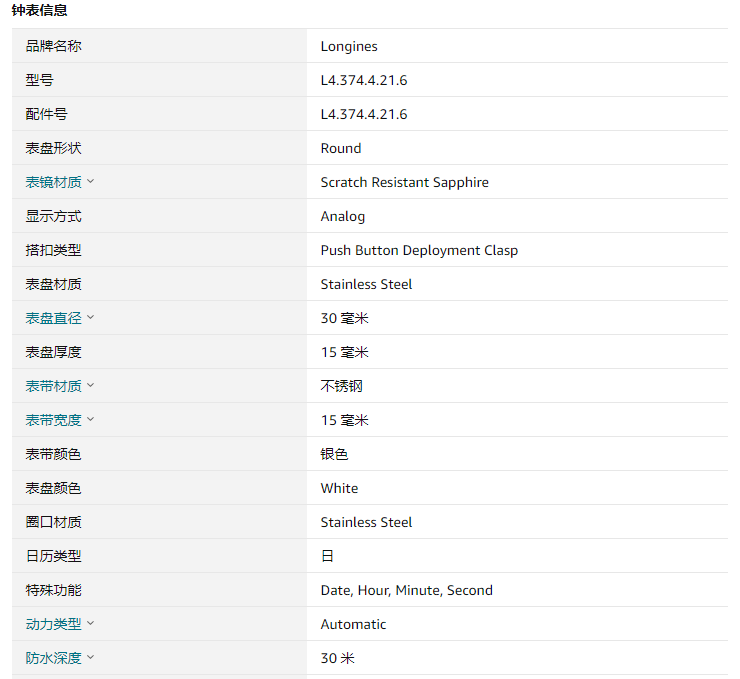The height and width of the screenshot is (679, 740).
Task: Select Stainless Steel in the 表盘材质 row
Action: click(366, 284)
